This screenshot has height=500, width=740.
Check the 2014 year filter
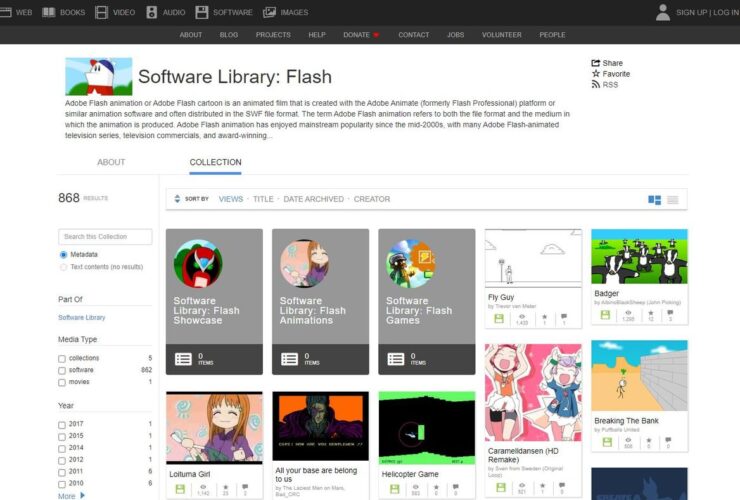(x=62, y=449)
